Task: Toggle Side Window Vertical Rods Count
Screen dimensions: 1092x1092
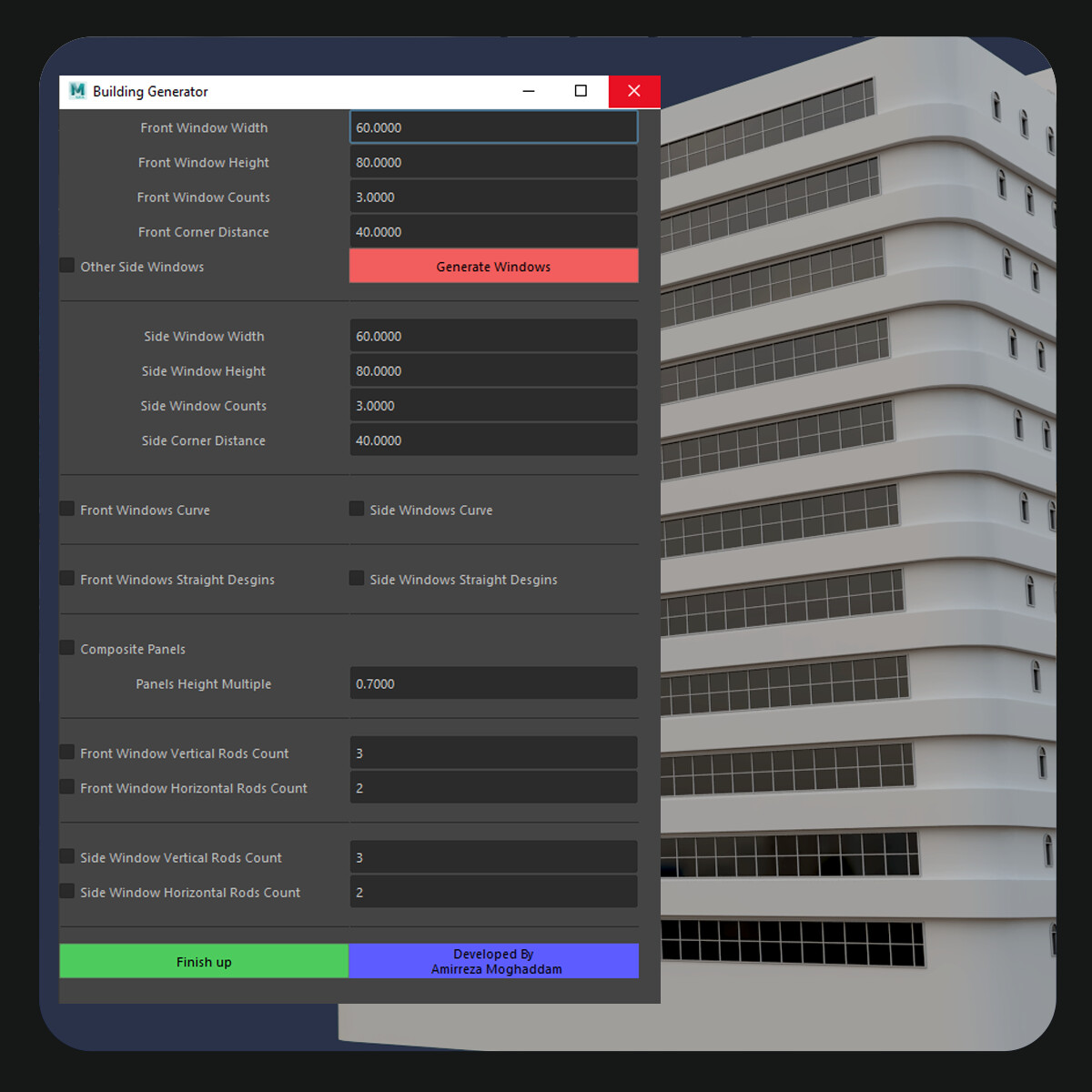Action: [x=66, y=855]
